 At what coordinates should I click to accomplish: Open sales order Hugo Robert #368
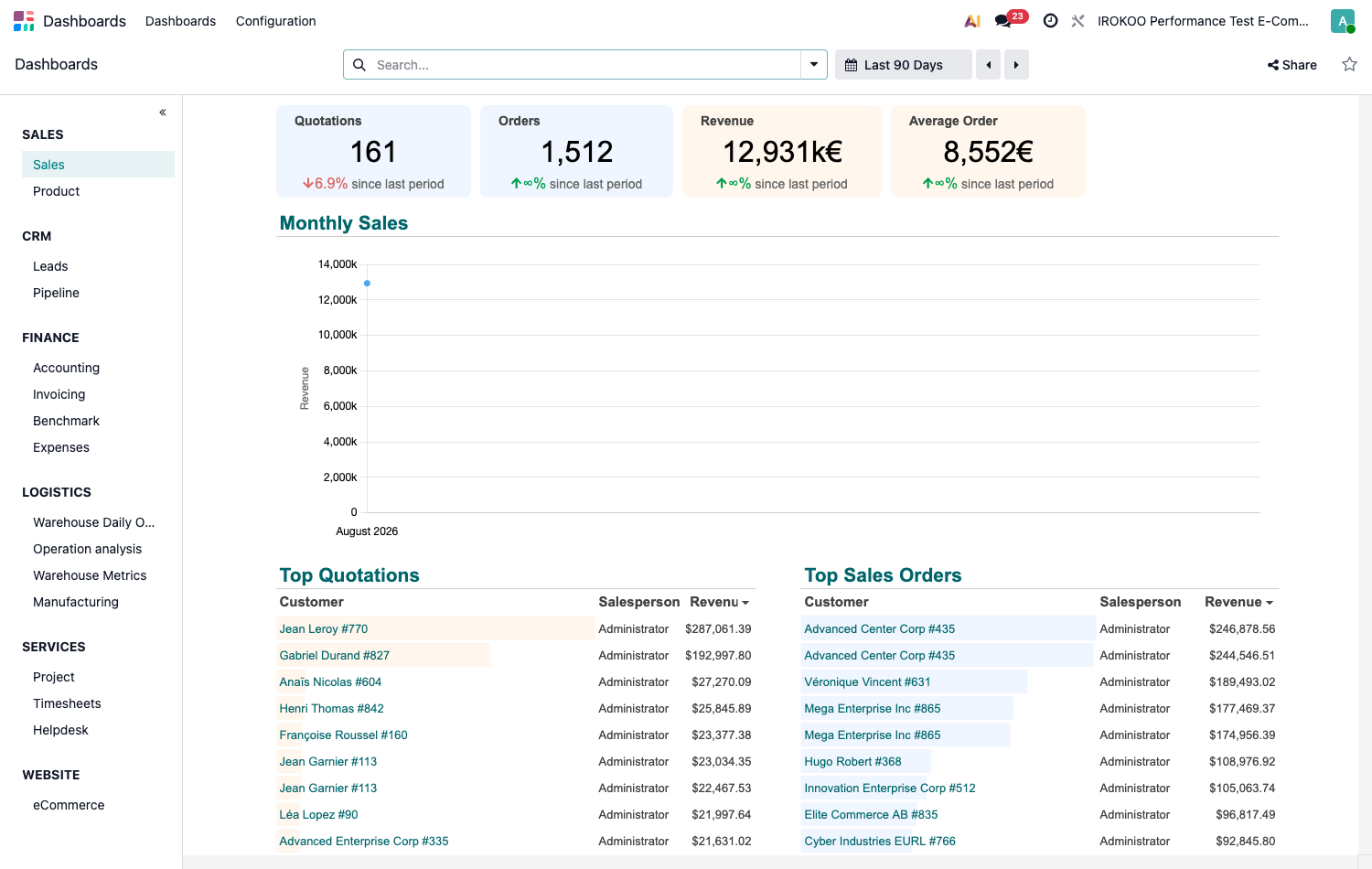click(852, 761)
